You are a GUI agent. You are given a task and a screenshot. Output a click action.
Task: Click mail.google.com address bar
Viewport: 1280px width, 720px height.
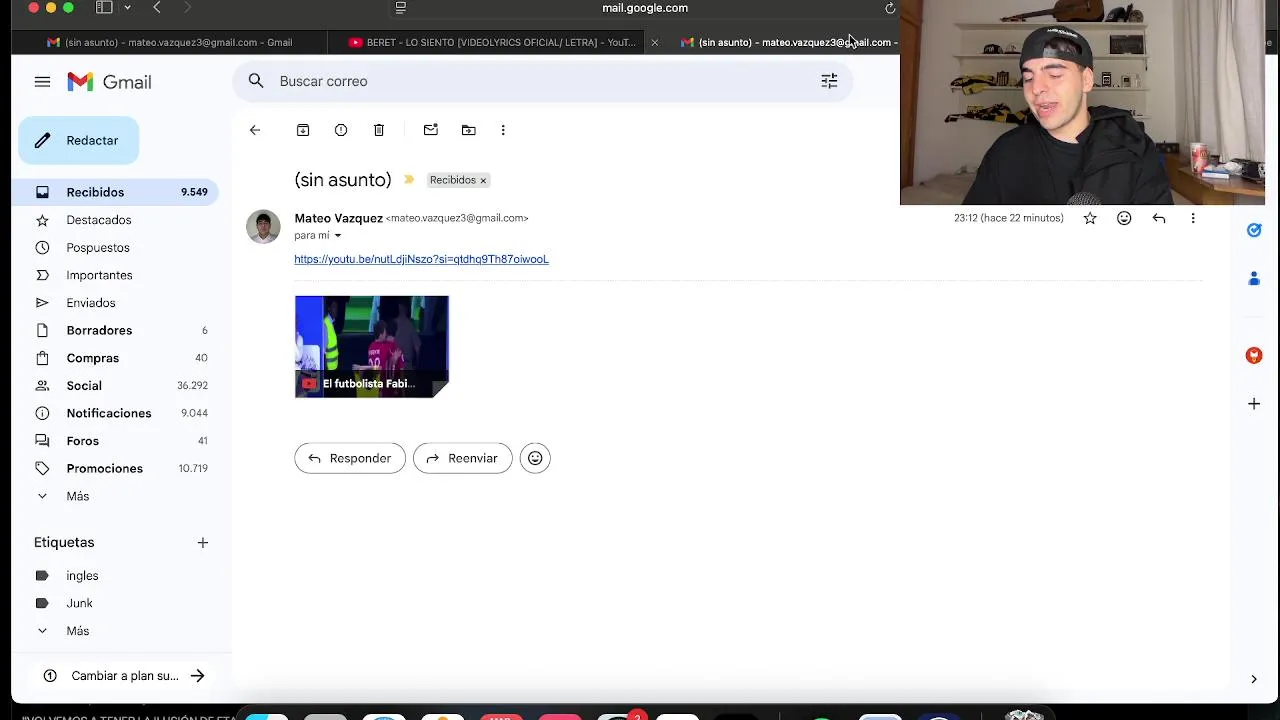click(x=645, y=8)
